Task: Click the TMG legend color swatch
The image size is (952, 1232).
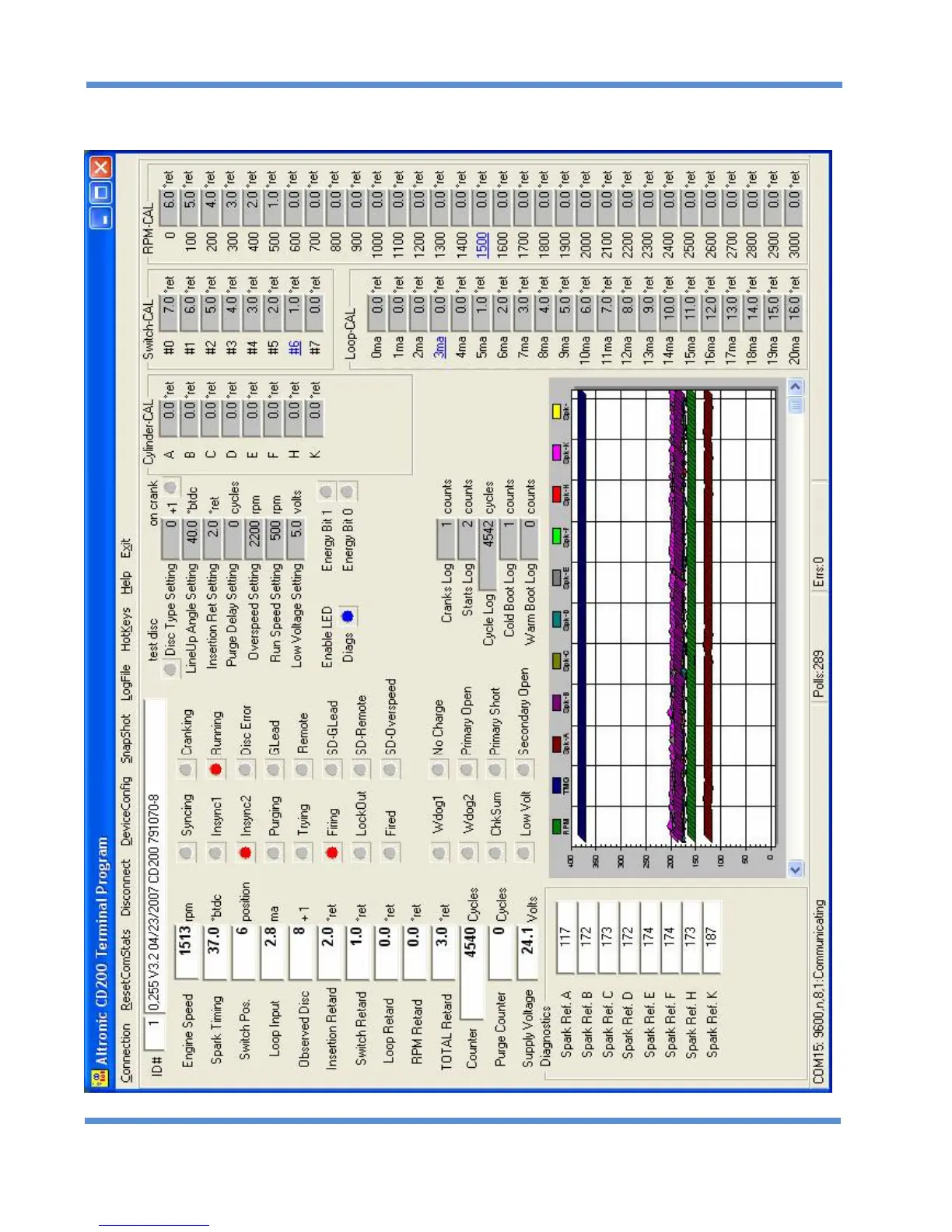Action: pyautogui.click(x=557, y=786)
